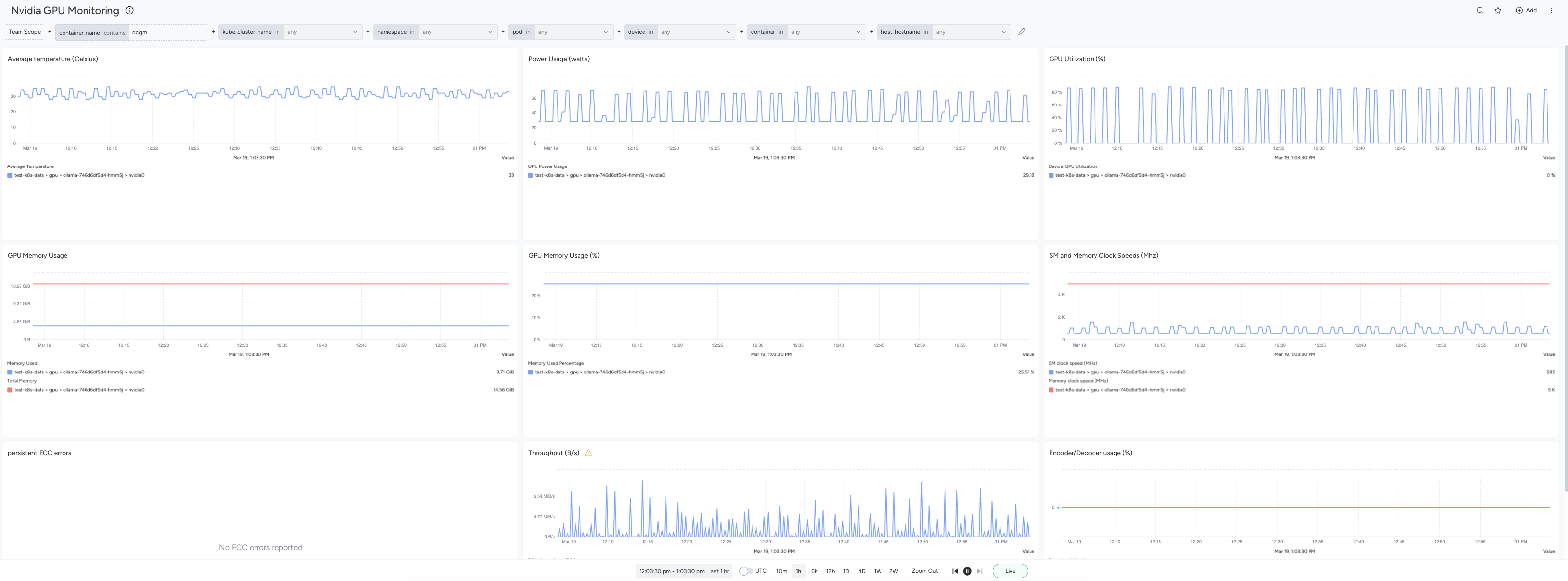Image resolution: width=1568 pixels, height=581 pixels.
Task: Click the 'GPU Memory Usage (%)' panel title
Action: click(564, 255)
